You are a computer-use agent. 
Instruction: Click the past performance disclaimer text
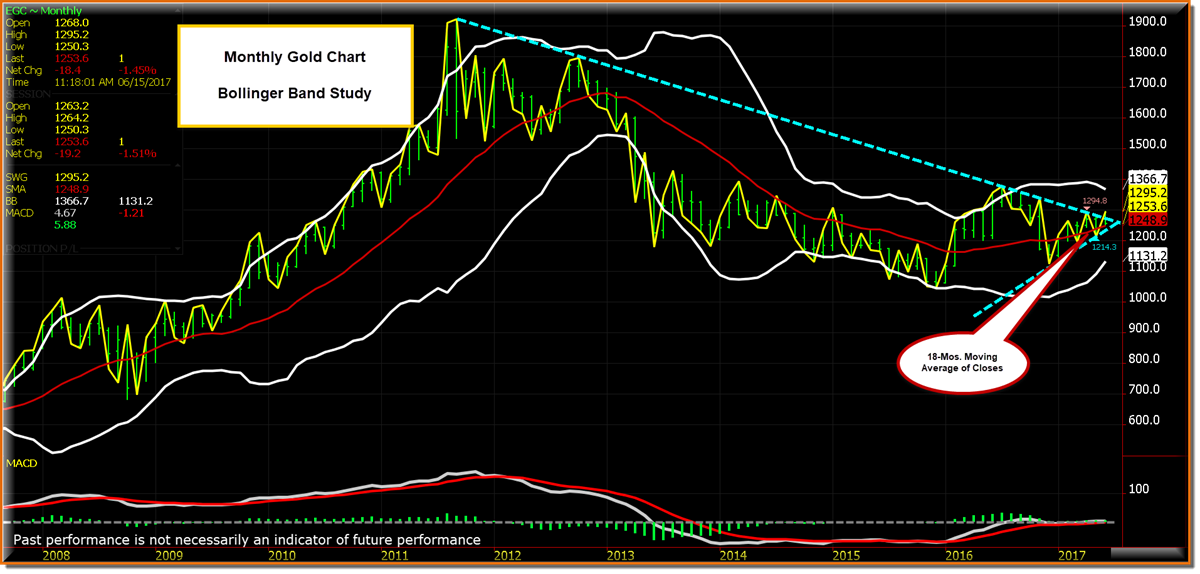[x=247, y=539]
